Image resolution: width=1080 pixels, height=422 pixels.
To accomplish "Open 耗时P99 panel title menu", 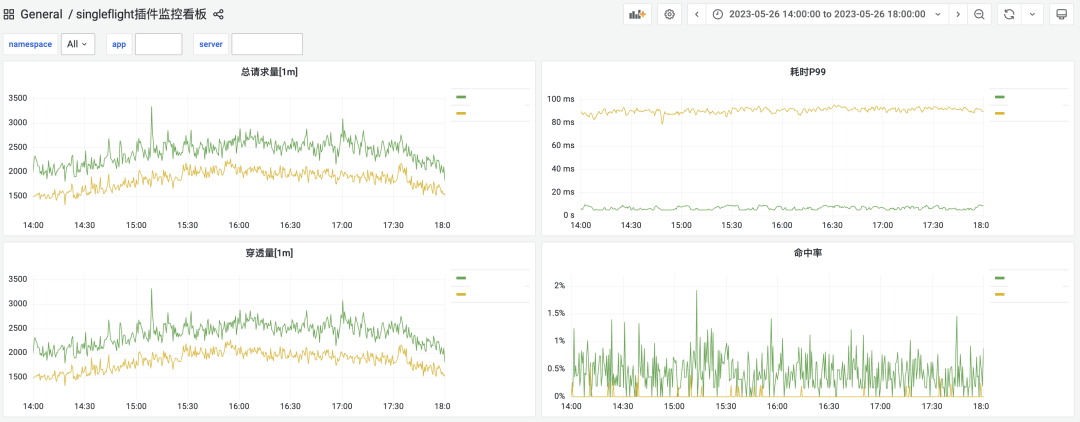I will (808, 71).
